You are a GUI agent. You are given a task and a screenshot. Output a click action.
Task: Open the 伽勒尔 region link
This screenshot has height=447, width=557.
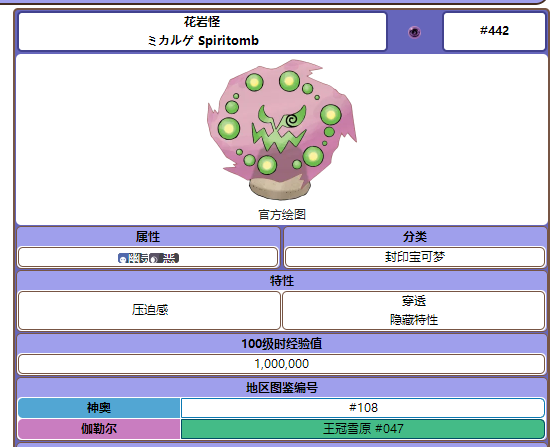(x=99, y=429)
